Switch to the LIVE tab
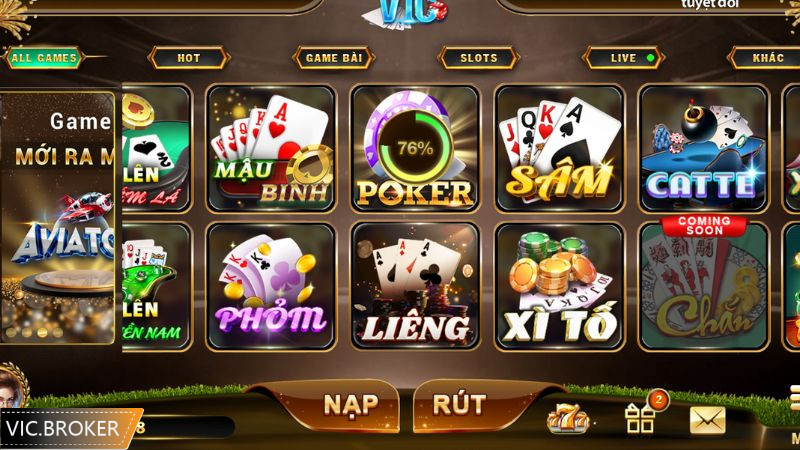This screenshot has width=800, height=450. click(623, 58)
